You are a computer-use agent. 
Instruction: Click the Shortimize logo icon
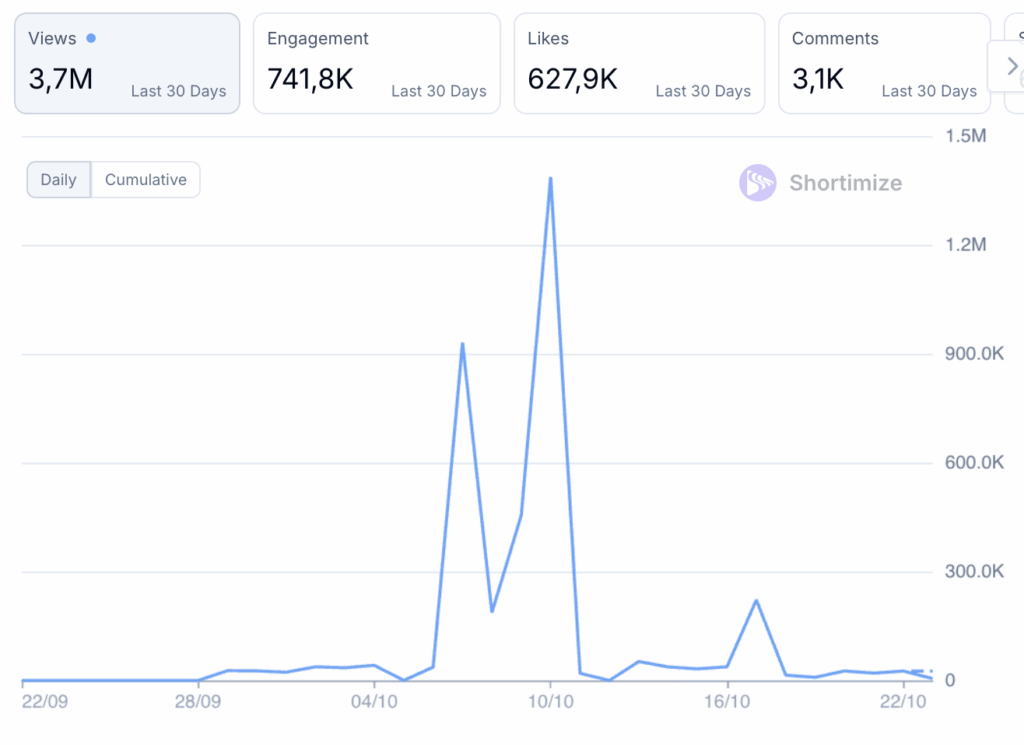tap(757, 183)
